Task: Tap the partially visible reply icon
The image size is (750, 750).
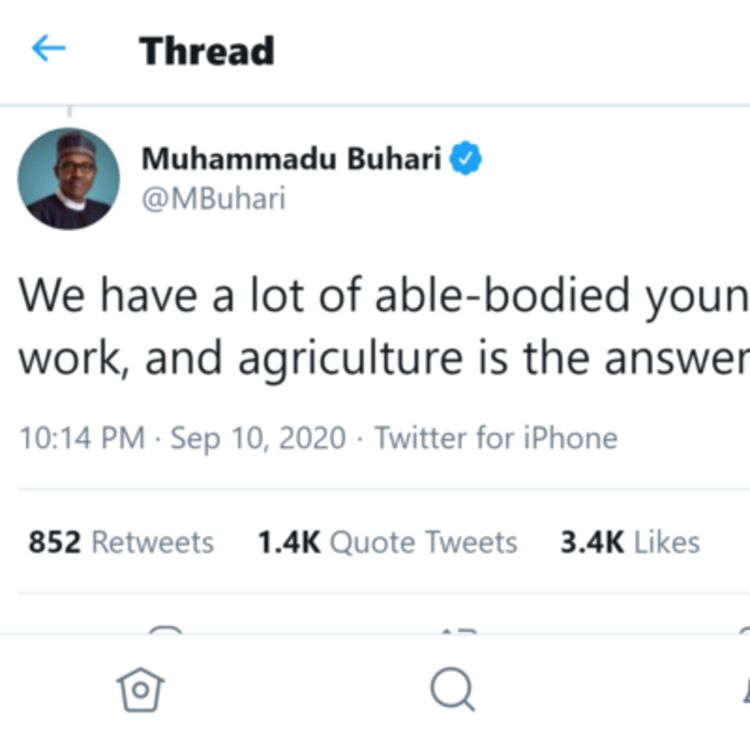Action: tap(166, 630)
